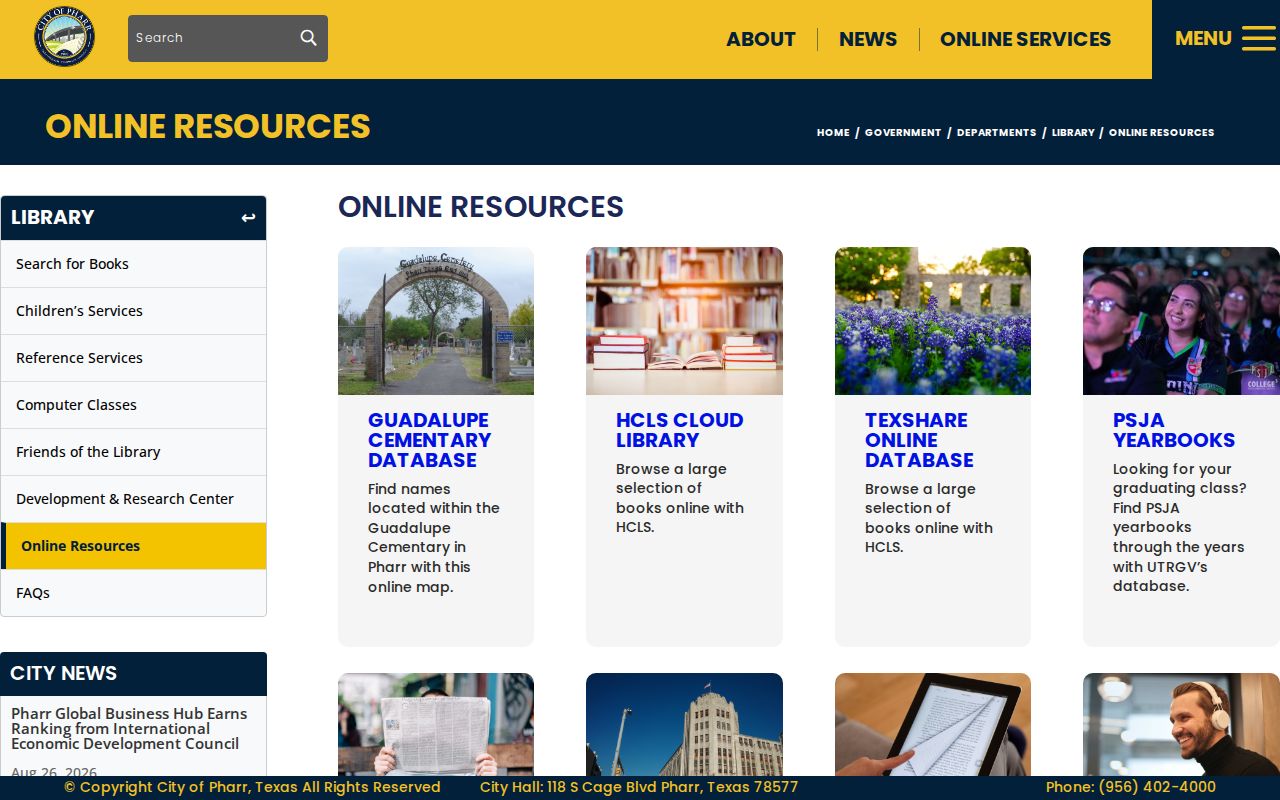Go to HOME breadcrumb

833,132
